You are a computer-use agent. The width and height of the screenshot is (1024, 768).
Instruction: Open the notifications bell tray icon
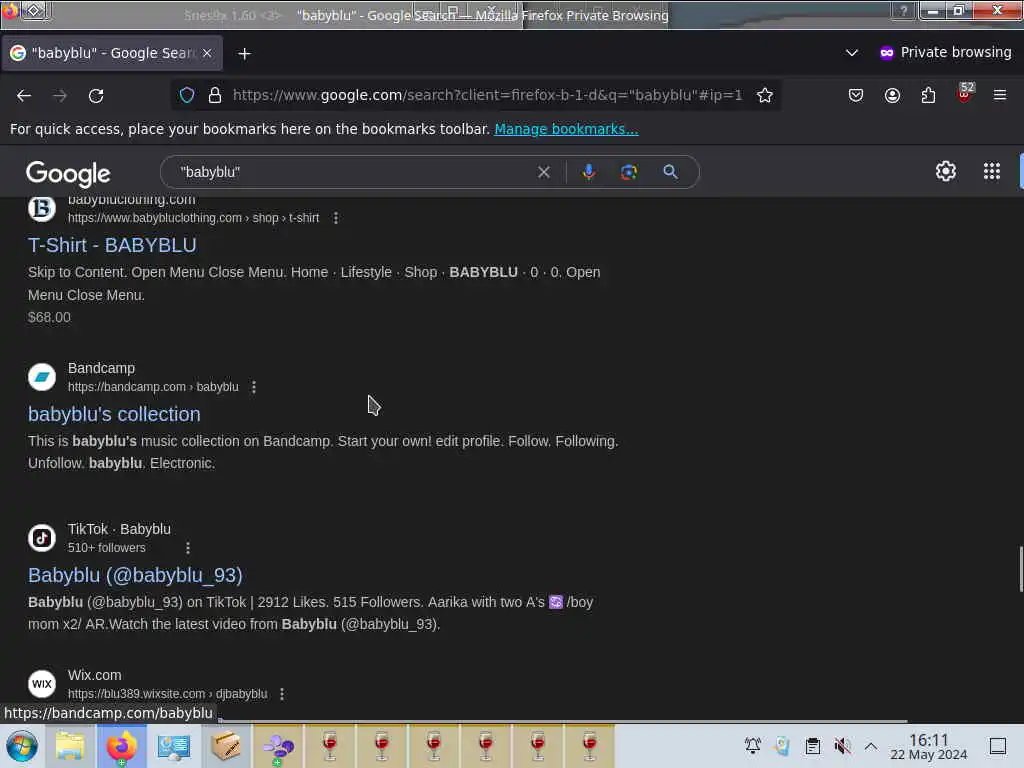(x=753, y=746)
